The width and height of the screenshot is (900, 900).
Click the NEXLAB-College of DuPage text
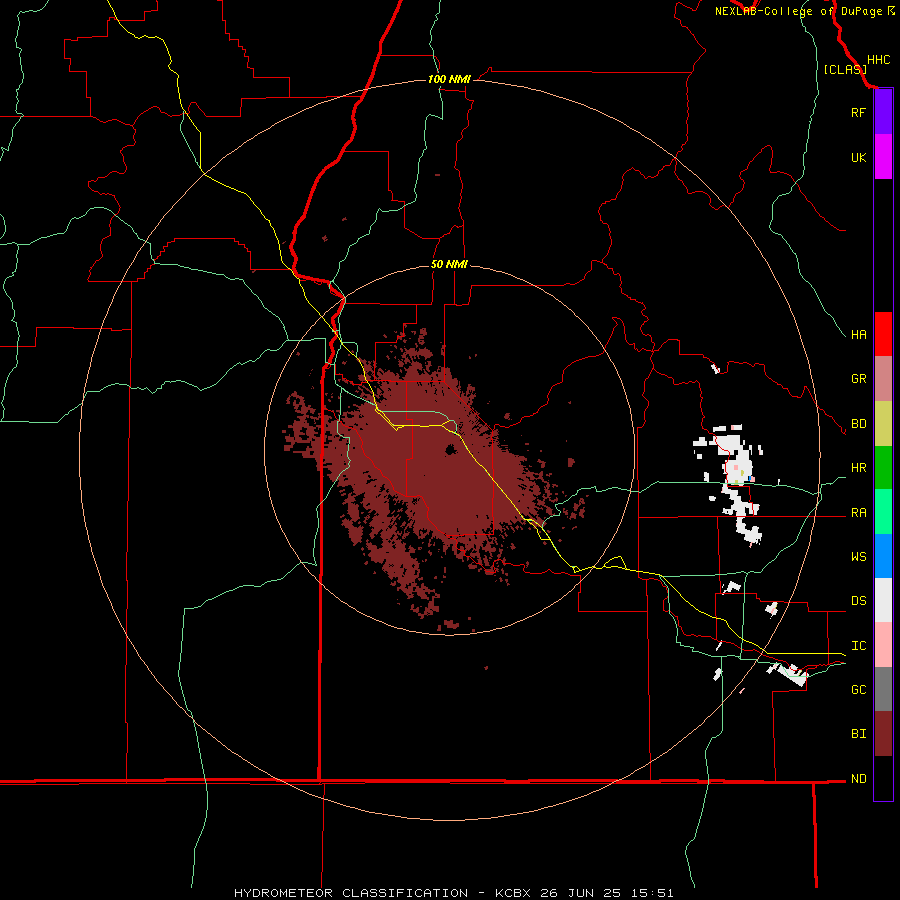798,11
